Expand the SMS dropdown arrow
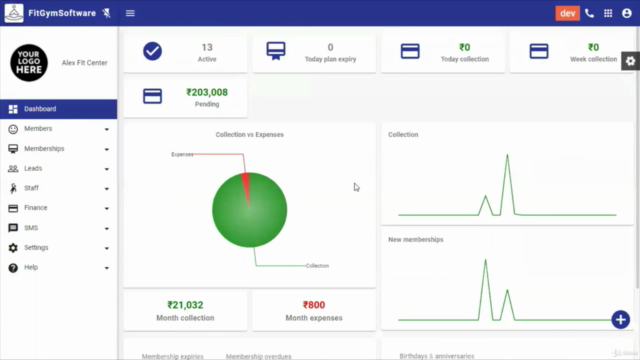This screenshot has height=360, width=640. 107,229
